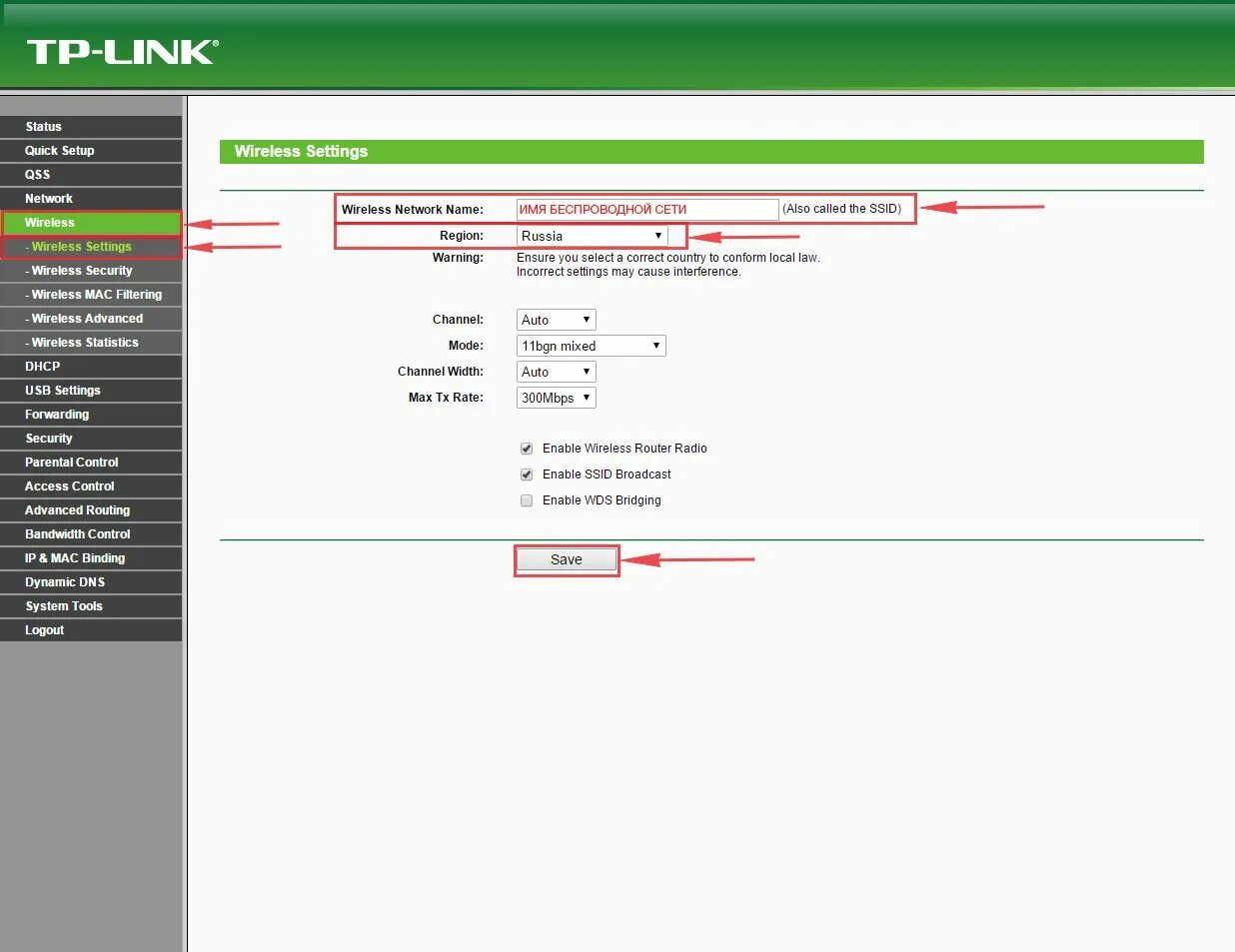Open IP & MAC Binding section
The height and width of the screenshot is (952, 1235).
pos(91,558)
